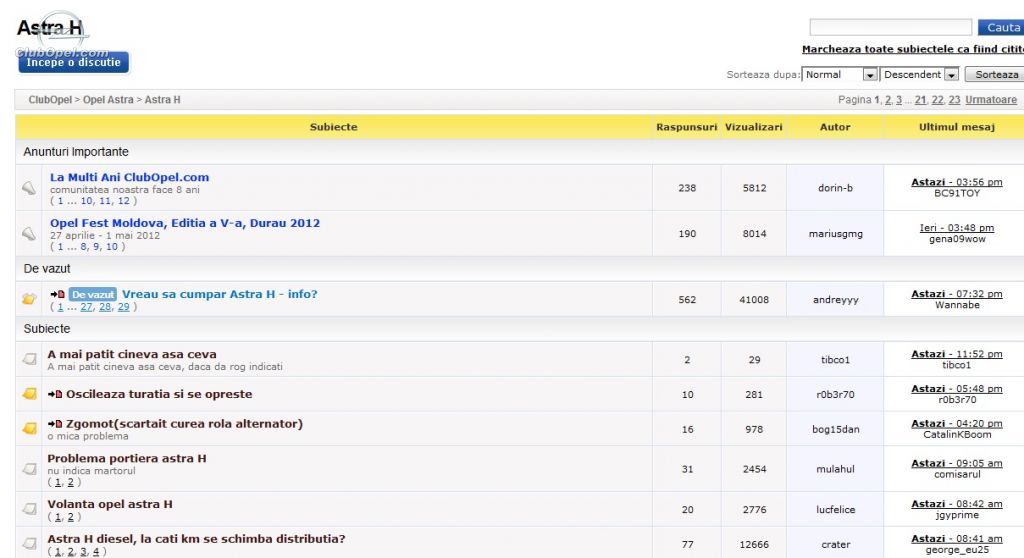Open Vreau sa cumpar Astra H thread
The image size is (1024, 558).
point(219,294)
